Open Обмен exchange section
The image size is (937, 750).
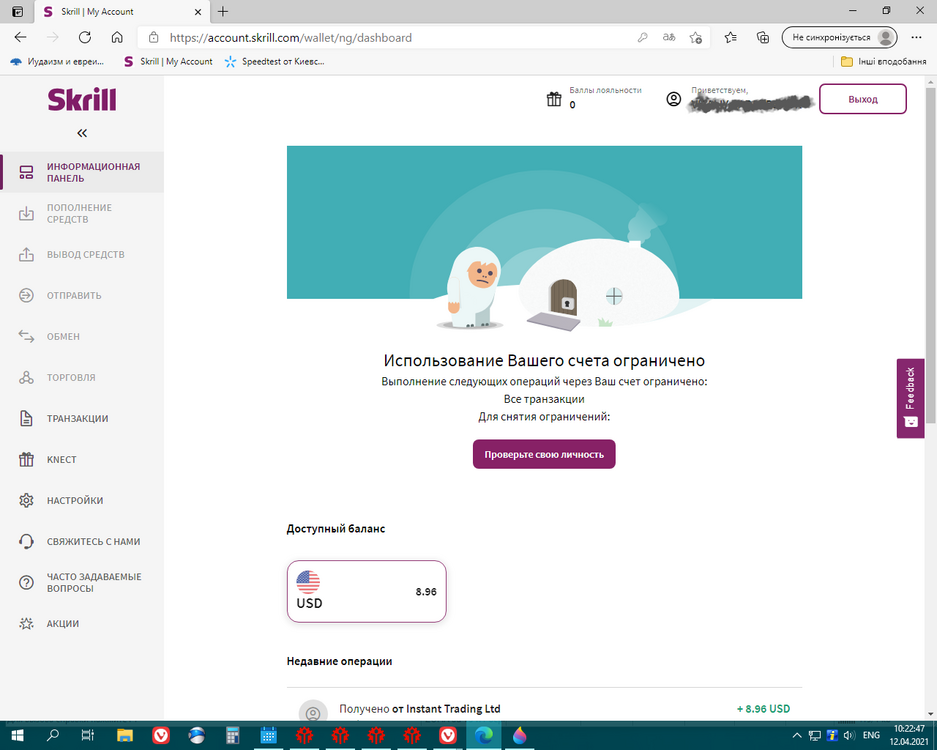click(x=82, y=336)
